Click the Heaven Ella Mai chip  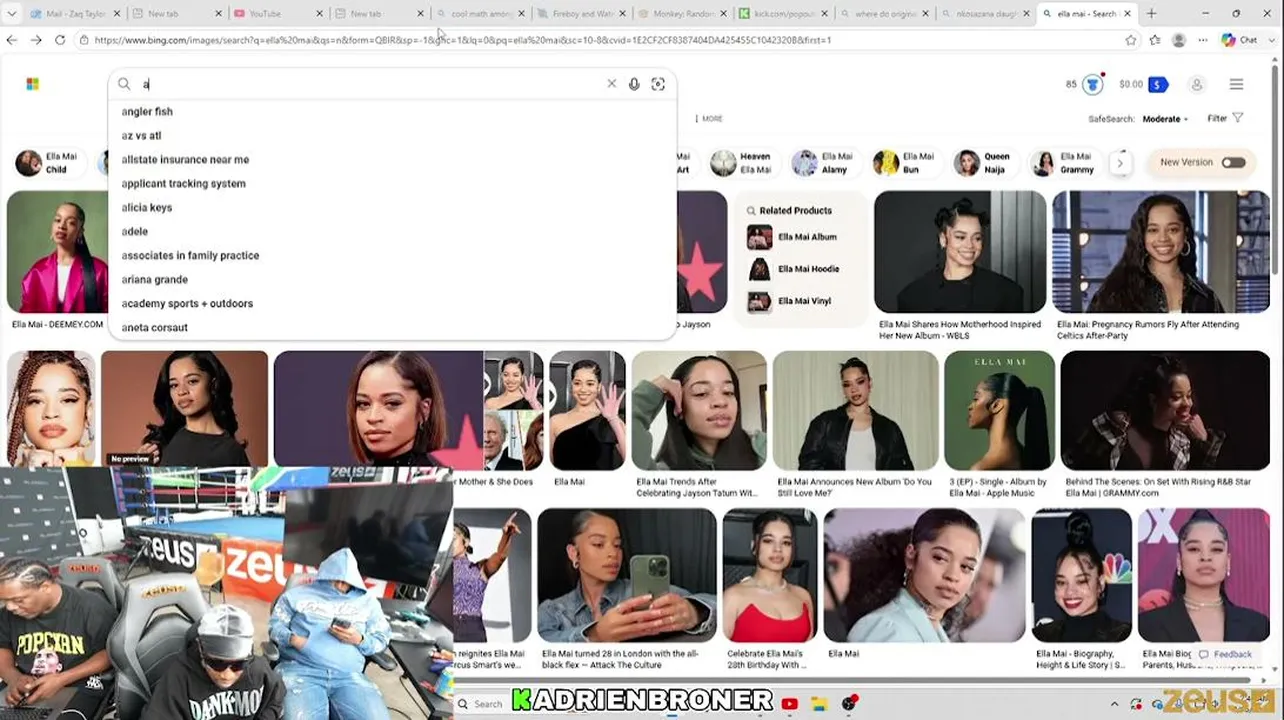741,163
